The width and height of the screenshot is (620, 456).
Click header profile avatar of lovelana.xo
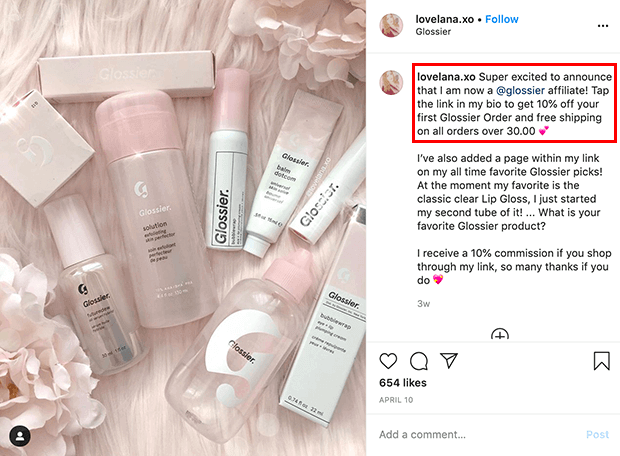391,25
